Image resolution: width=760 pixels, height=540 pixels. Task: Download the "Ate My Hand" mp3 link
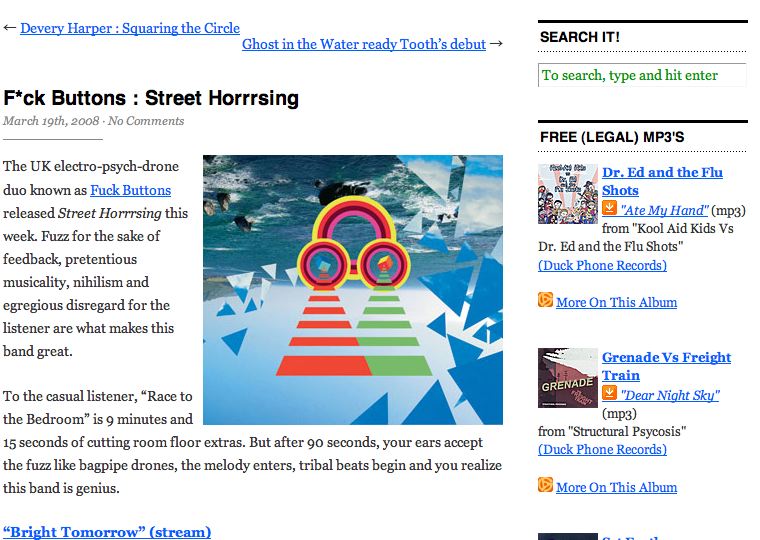coord(664,210)
